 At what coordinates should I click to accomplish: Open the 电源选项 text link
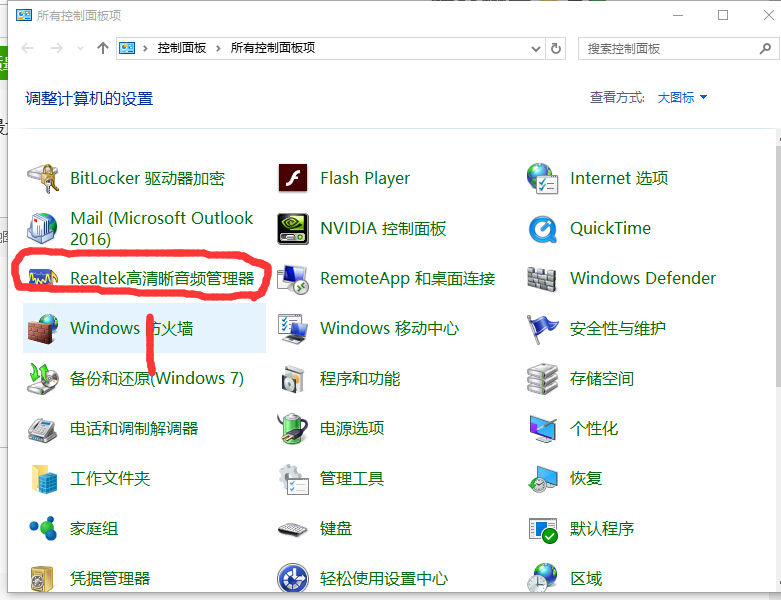(352, 428)
